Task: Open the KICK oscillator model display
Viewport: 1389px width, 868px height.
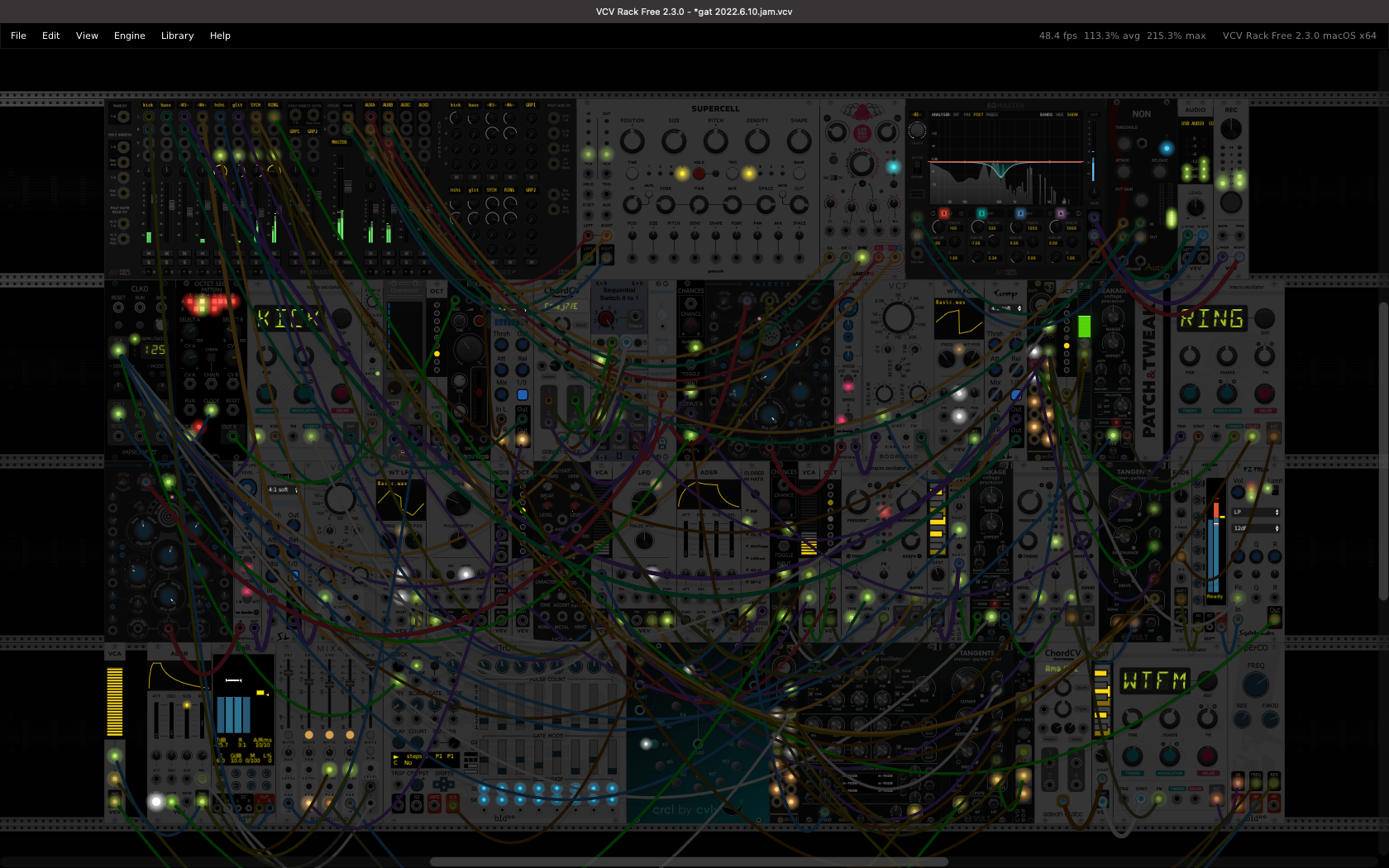Action: (x=288, y=318)
